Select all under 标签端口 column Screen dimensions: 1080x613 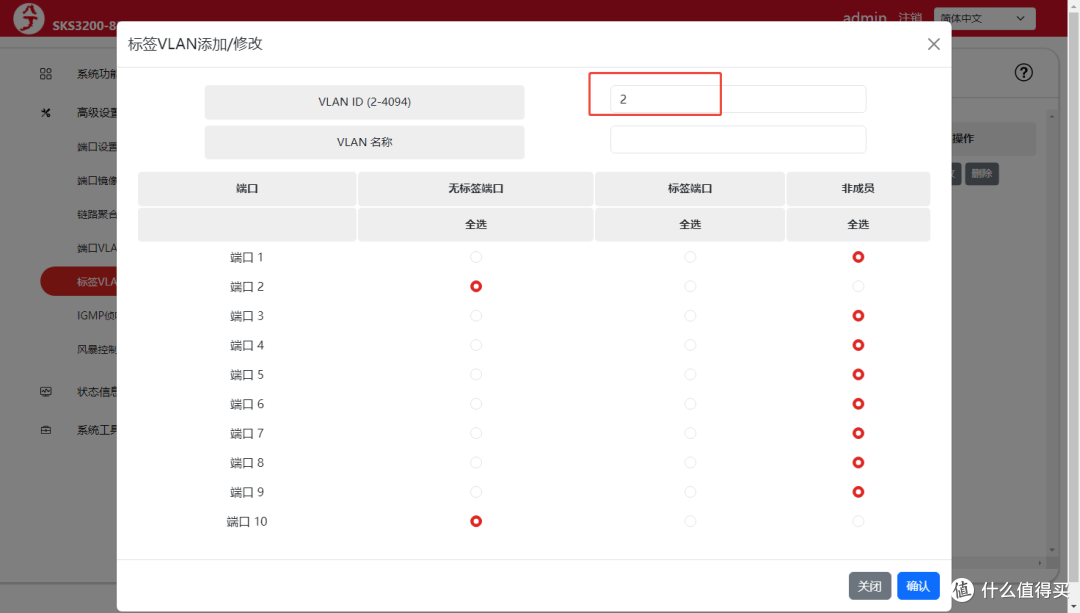[x=689, y=225]
